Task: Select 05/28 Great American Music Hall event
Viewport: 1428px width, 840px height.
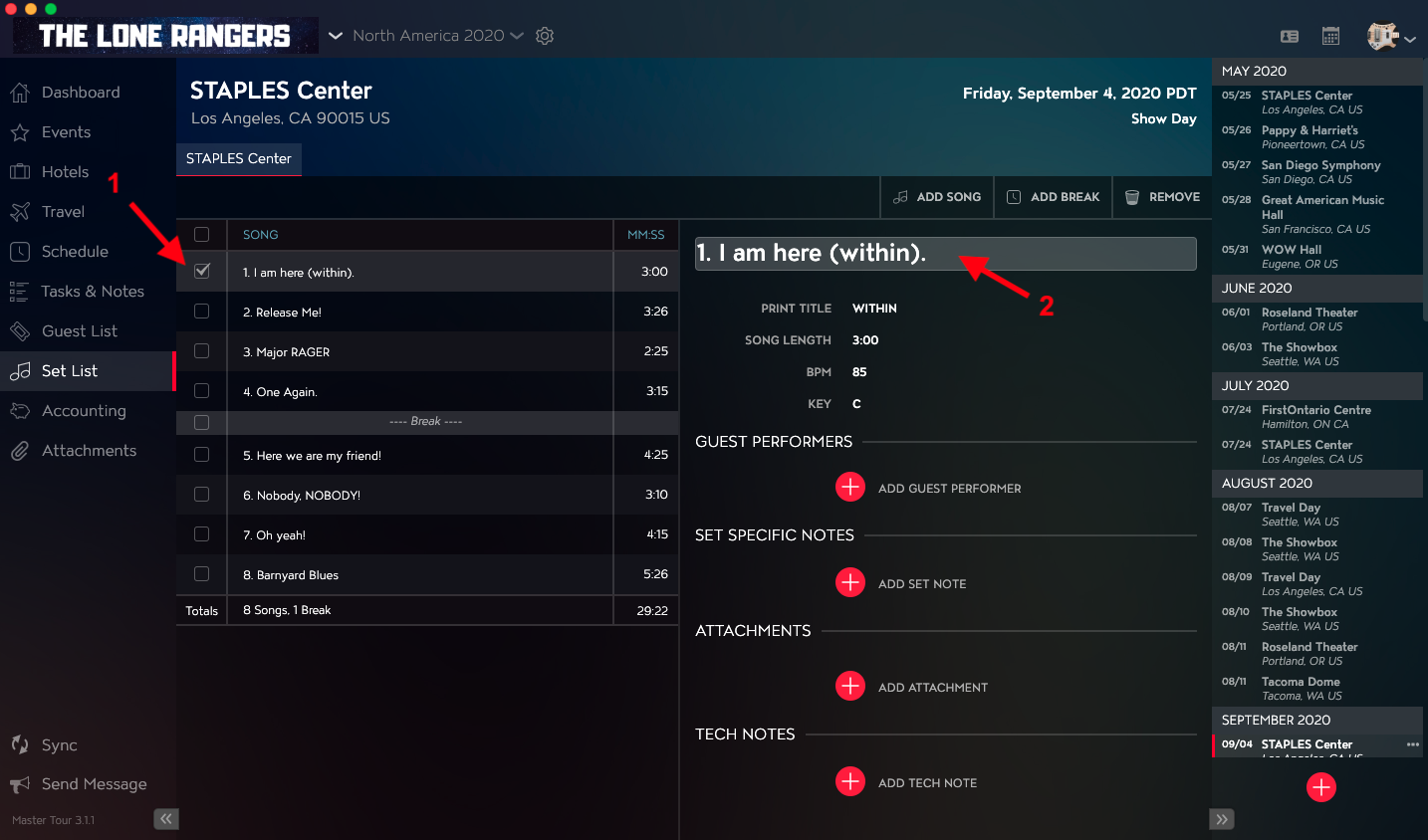Action: click(1316, 215)
